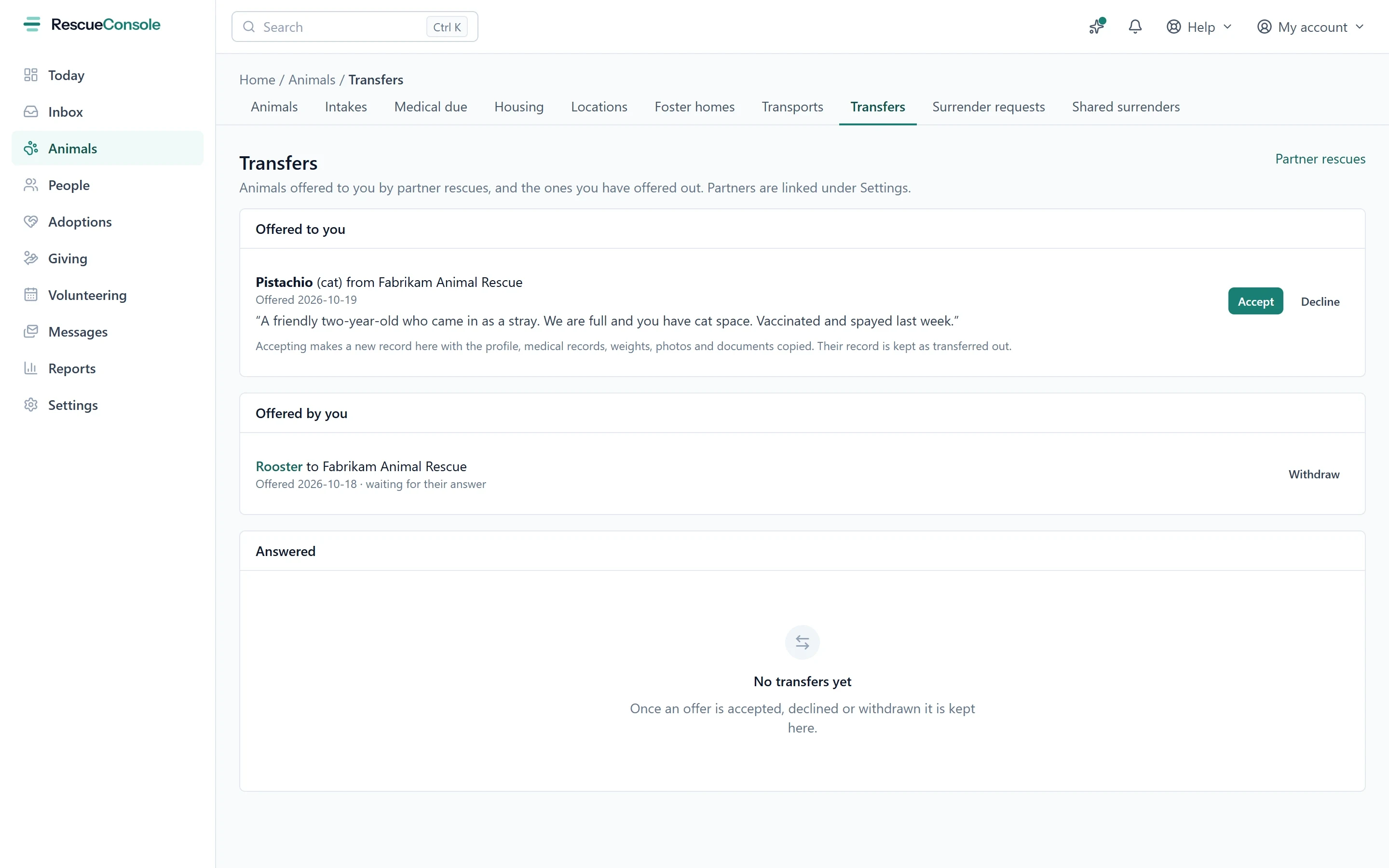Select the Transfers tab
The height and width of the screenshot is (868, 1389).
pyautogui.click(x=878, y=107)
